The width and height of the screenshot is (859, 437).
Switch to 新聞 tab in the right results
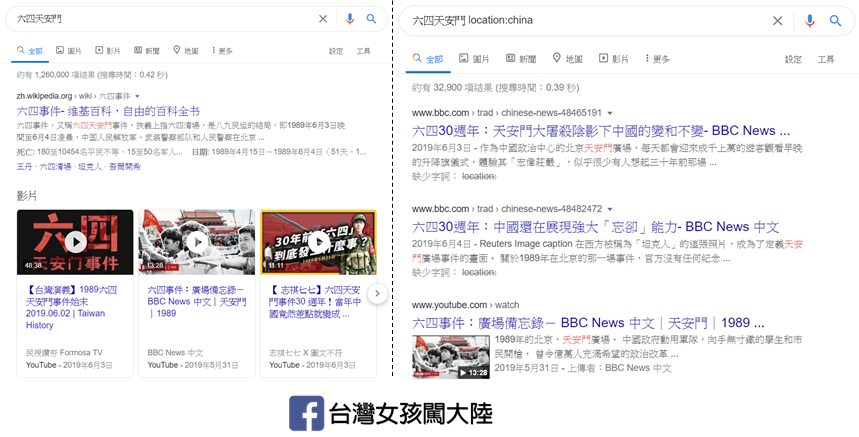pyautogui.click(x=520, y=59)
